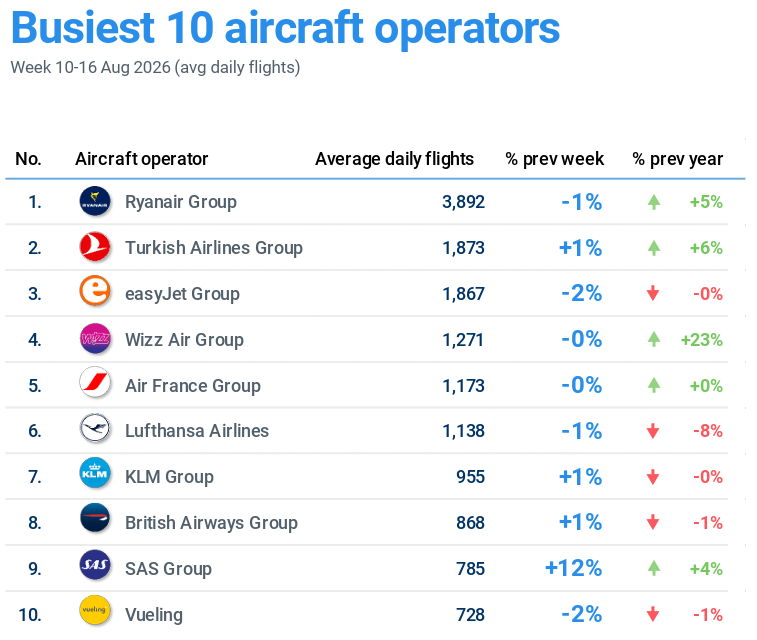The width and height of the screenshot is (757, 640).
Task: Click the Busiest 10 aircraft operators title
Action: [x=285, y=28]
